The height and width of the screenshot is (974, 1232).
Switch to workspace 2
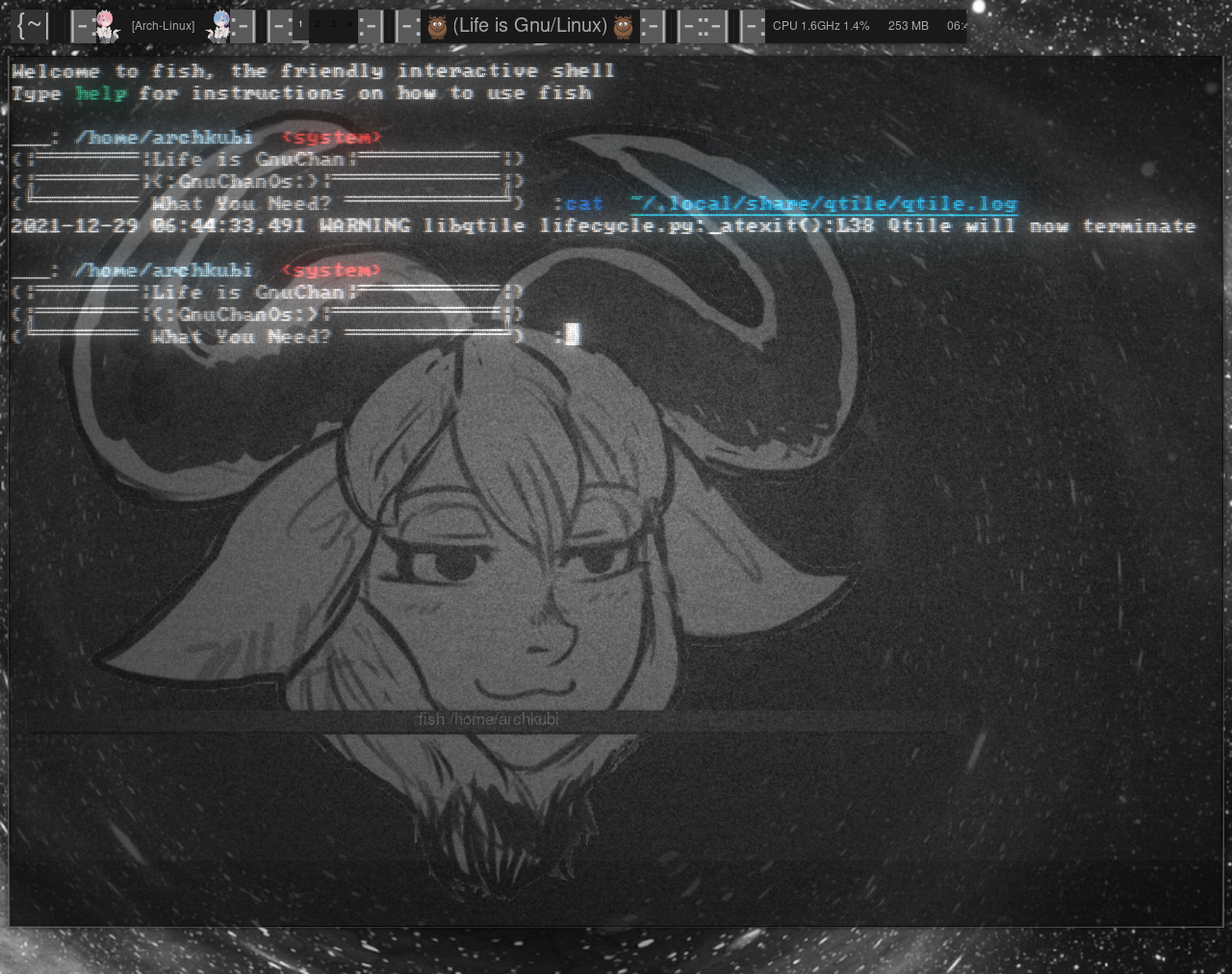pyautogui.click(x=317, y=23)
